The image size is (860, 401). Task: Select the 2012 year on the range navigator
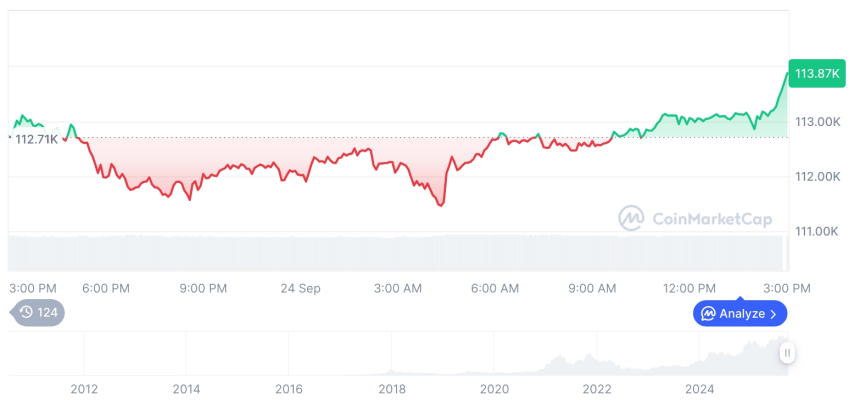[84, 388]
